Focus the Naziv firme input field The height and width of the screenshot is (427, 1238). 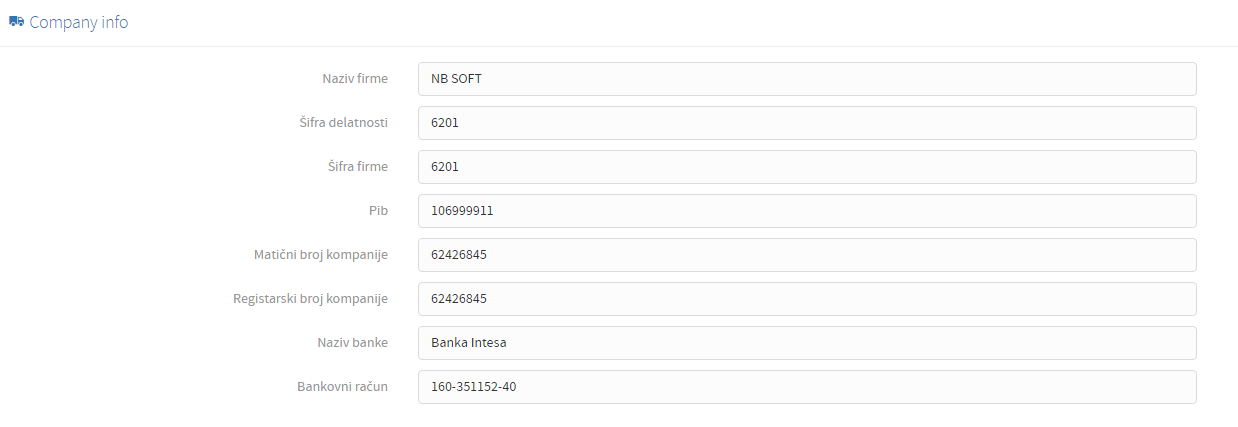tap(807, 79)
